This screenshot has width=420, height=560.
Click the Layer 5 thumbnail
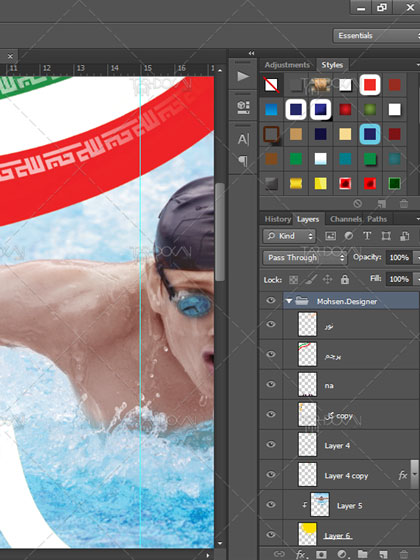tap(320, 504)
